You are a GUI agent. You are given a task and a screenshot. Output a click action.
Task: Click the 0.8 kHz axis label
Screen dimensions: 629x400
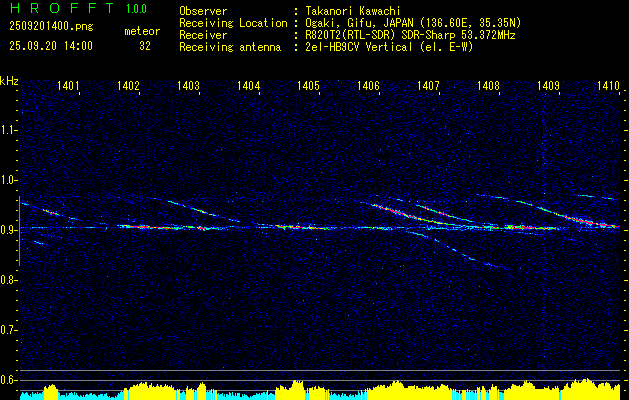click(x=8, y=280)
